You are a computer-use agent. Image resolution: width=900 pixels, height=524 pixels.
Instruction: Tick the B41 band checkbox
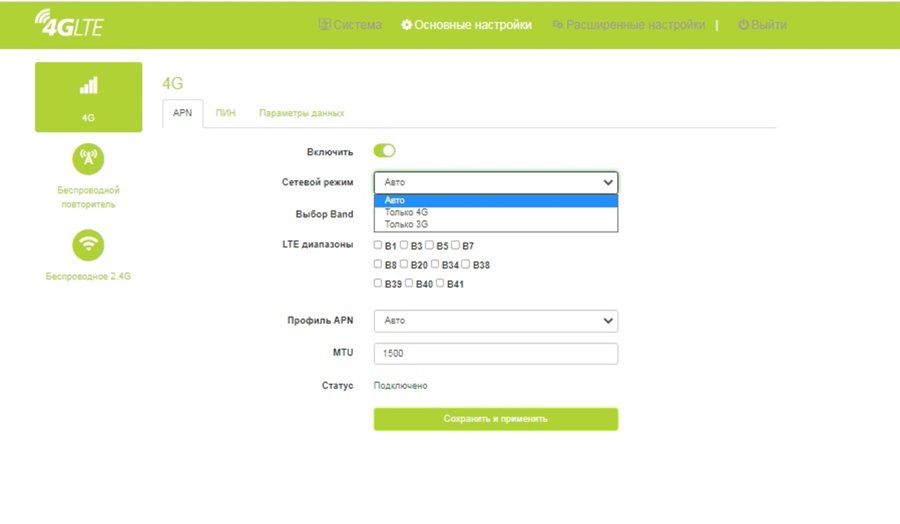(x=440, y=284)
